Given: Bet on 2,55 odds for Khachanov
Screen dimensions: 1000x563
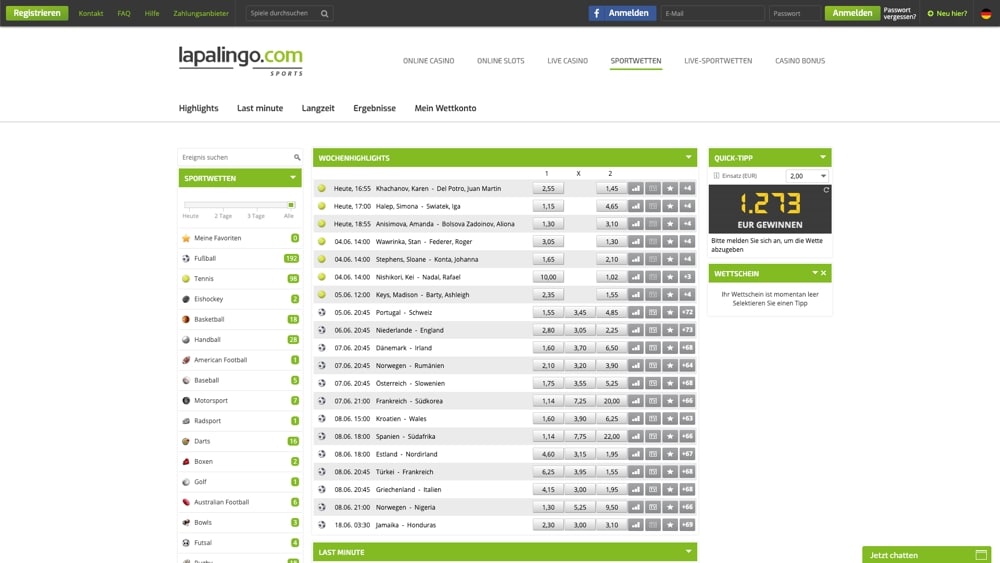Looking at the screenshot, I should click(548, 188).
